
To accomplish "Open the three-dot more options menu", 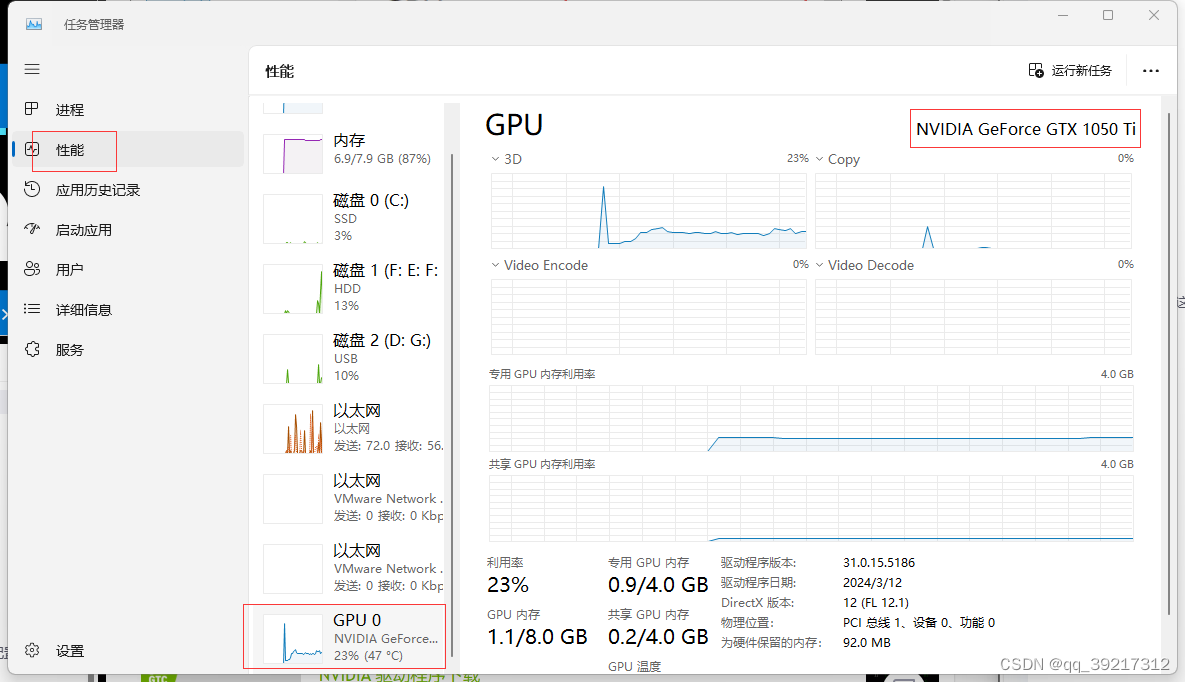I will point(1150,70).
